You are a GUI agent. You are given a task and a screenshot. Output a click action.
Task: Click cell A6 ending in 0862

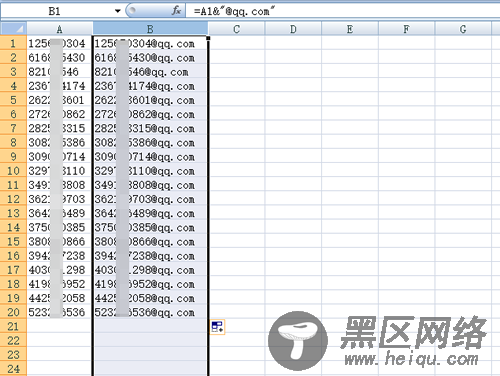59,114
